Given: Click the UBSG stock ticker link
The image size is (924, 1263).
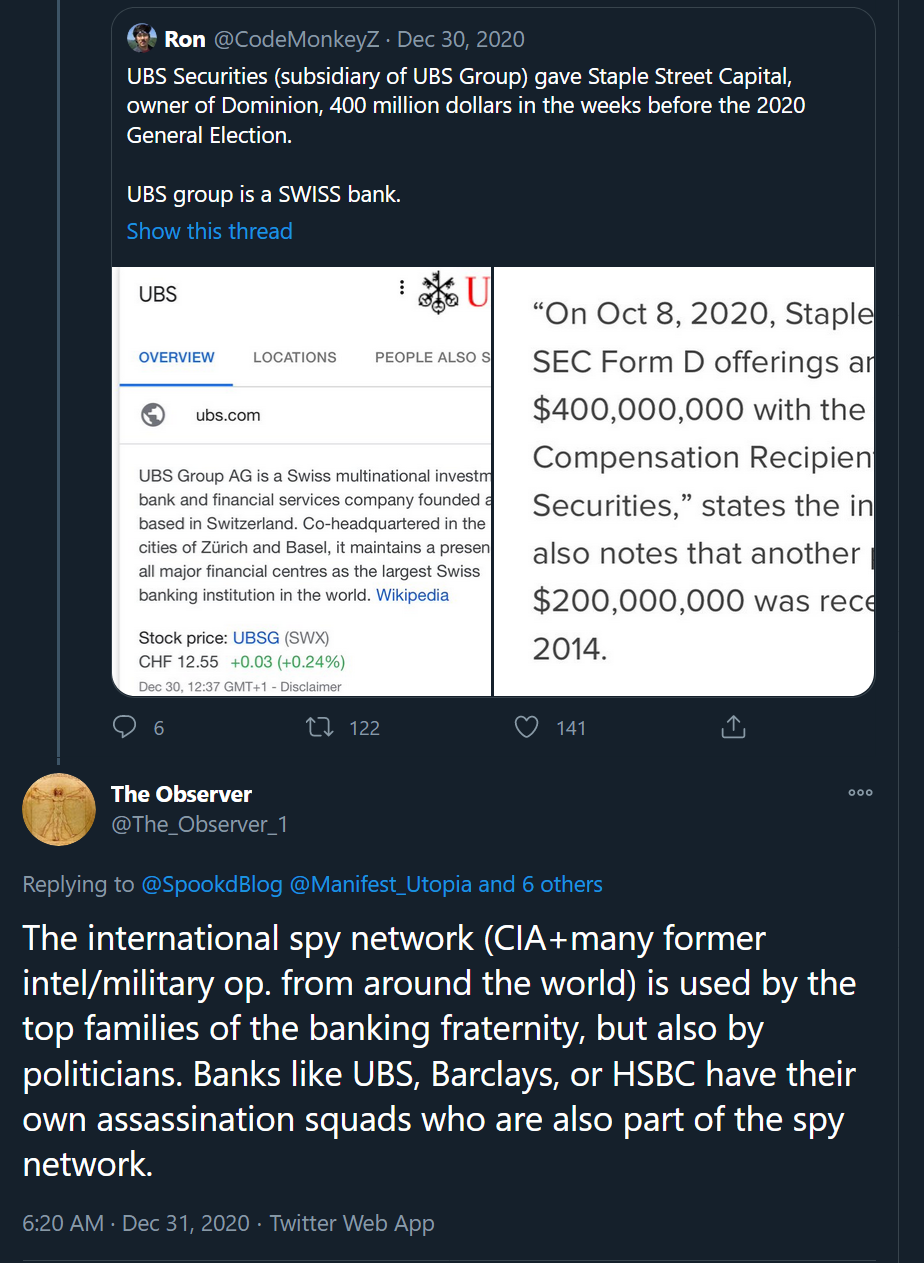Looking at the screenshot, I should click(256, 638).
